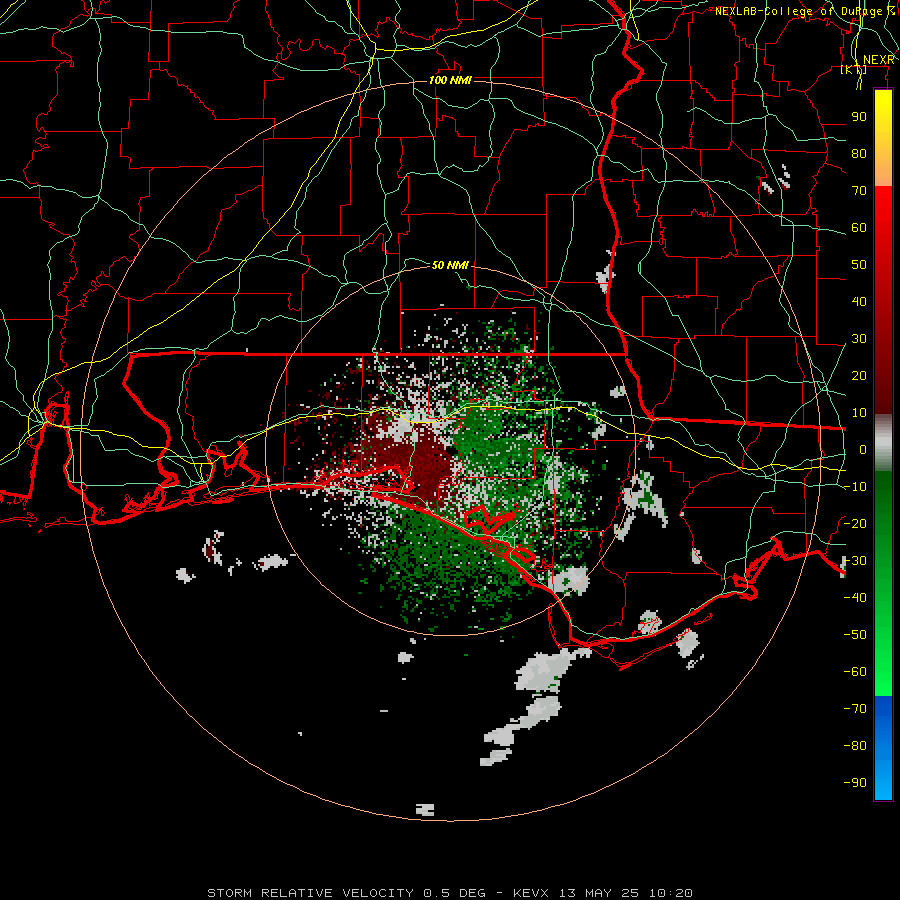Click the storm relative velocity caption text
This screenshot has height=900, width=900.
pos(450,893)
